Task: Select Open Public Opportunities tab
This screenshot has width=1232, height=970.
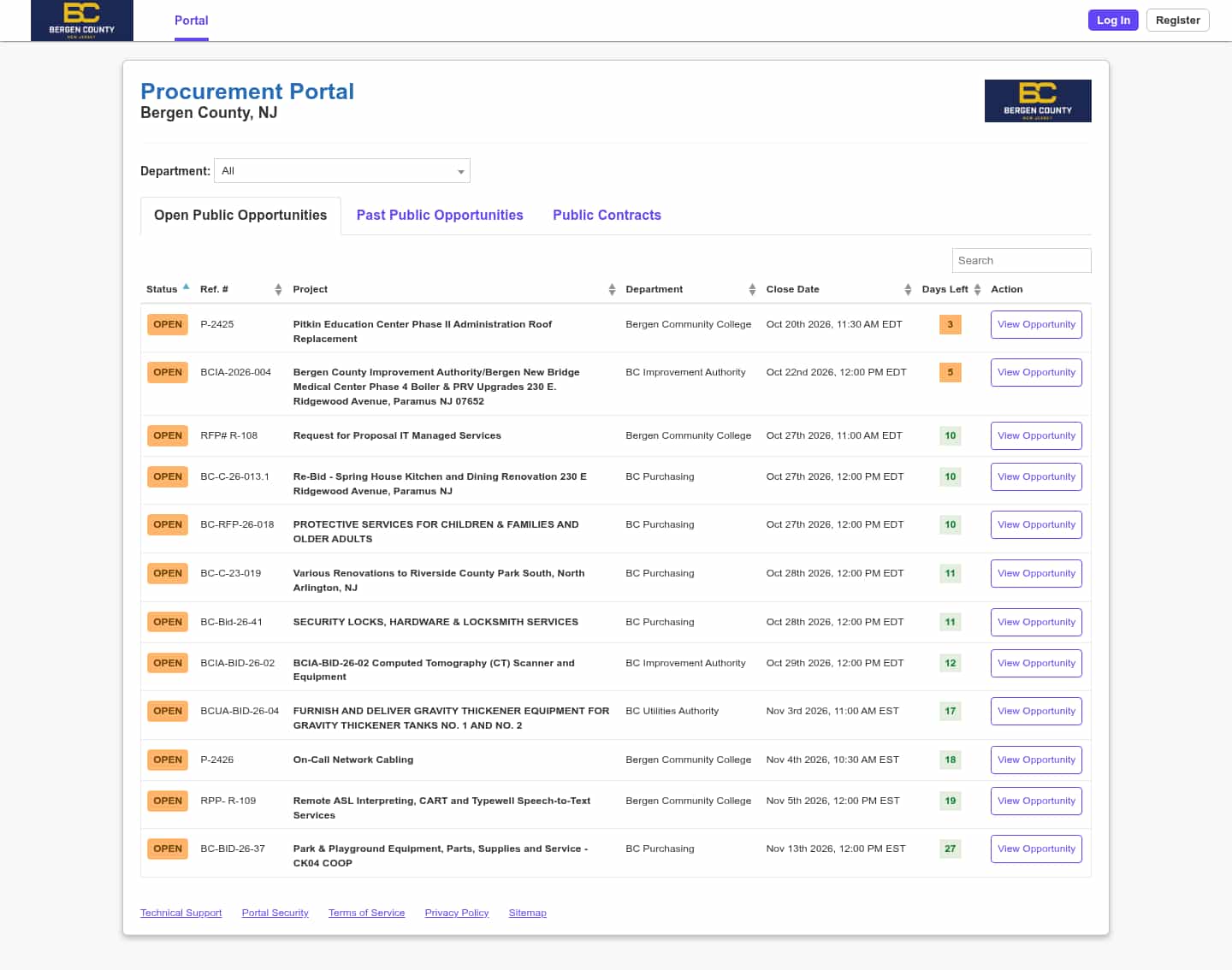Action: pos(240,216)
